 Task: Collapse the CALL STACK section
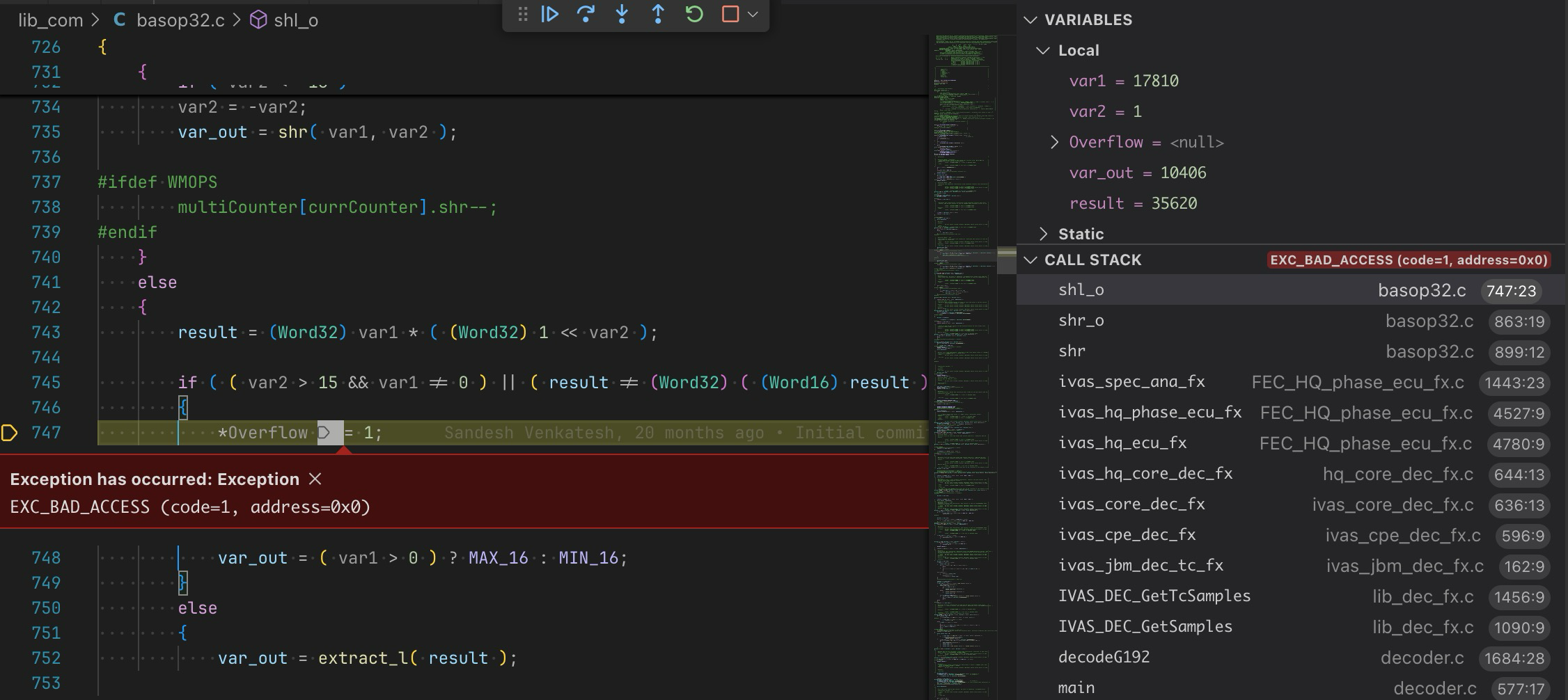click(1030, 260)
